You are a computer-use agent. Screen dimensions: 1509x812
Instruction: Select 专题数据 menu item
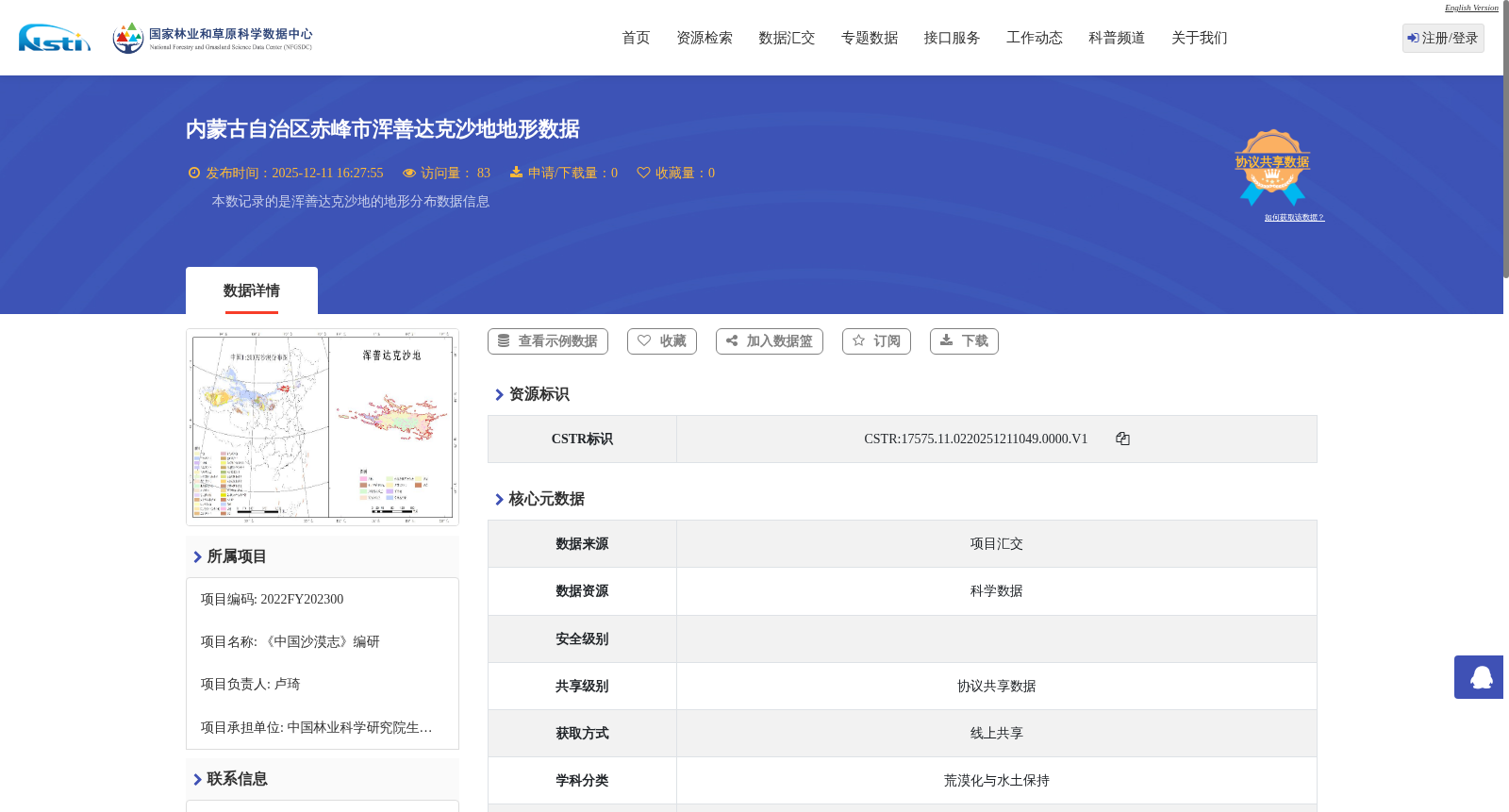[870, 38]
